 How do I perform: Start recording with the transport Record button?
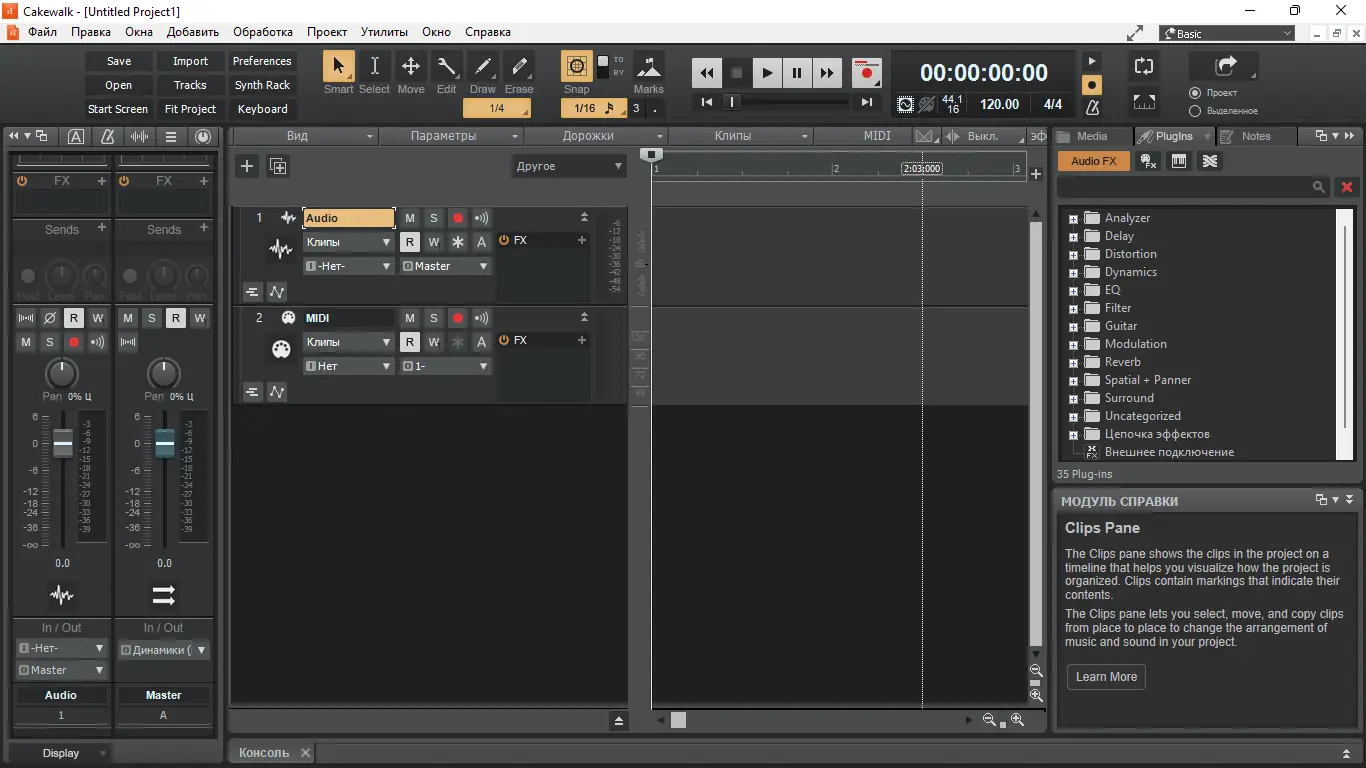click(867, 73)
